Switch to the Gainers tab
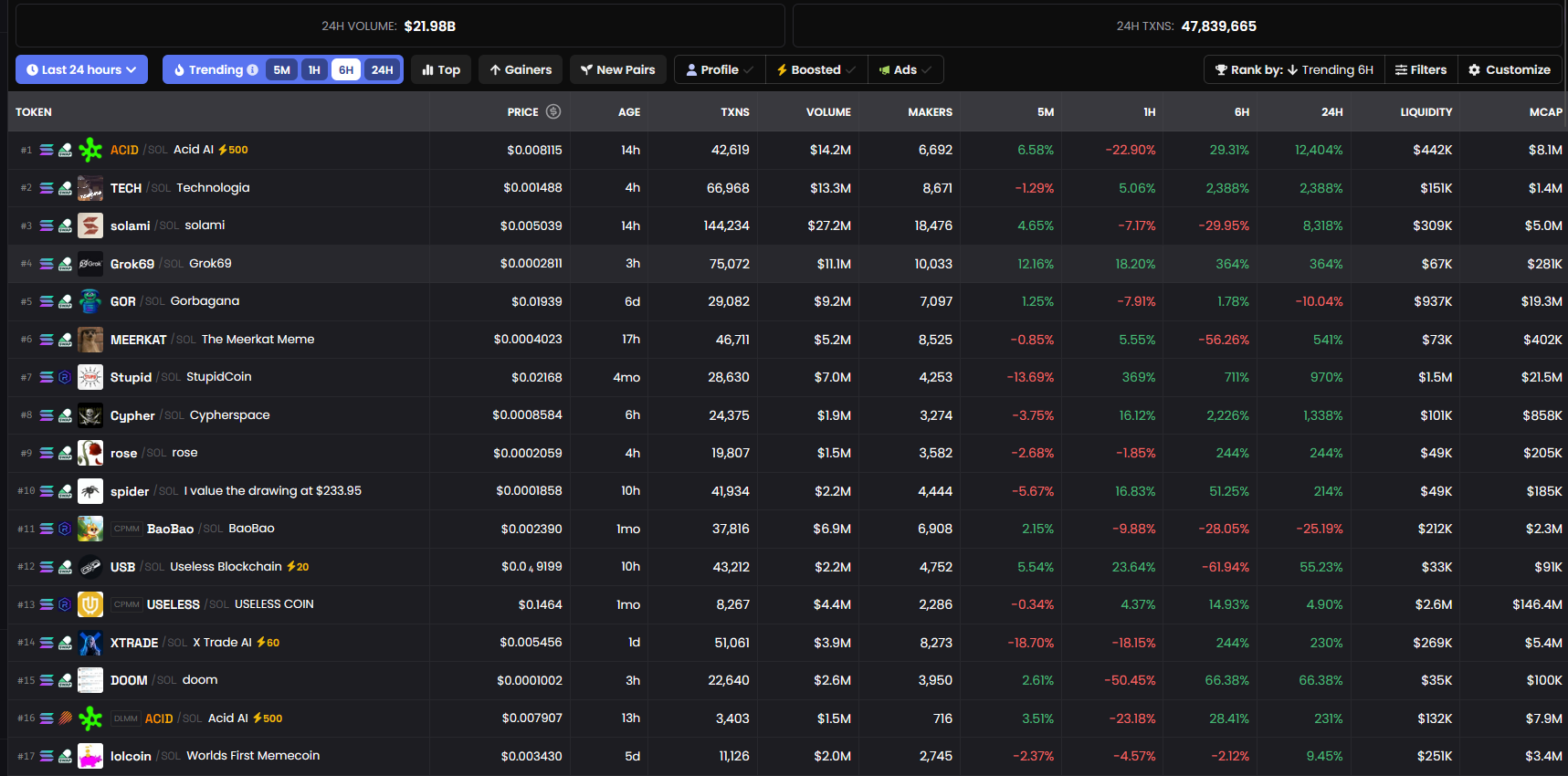 click(521, 69)
